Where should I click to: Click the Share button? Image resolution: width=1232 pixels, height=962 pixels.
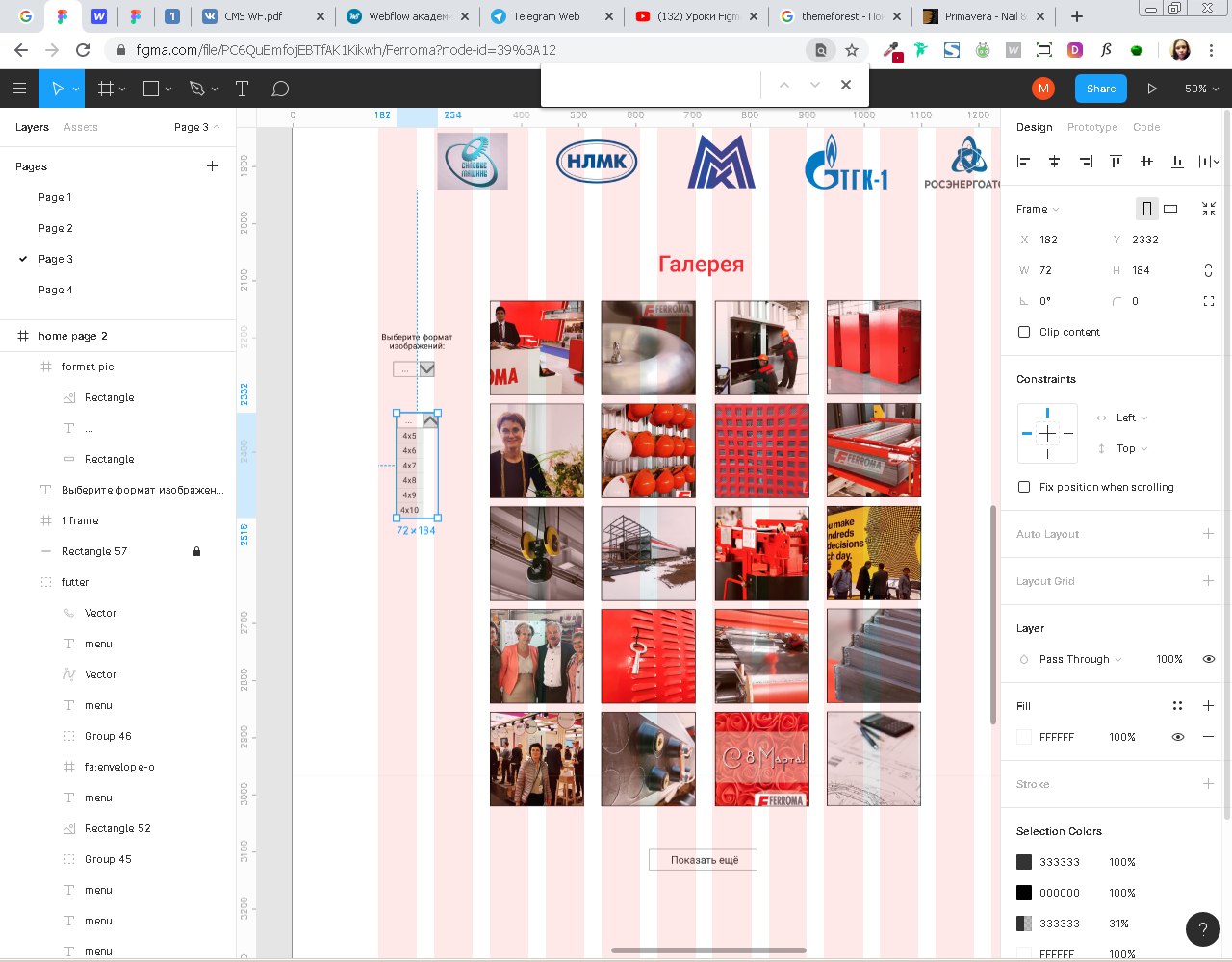click(x=1100, y=89)
